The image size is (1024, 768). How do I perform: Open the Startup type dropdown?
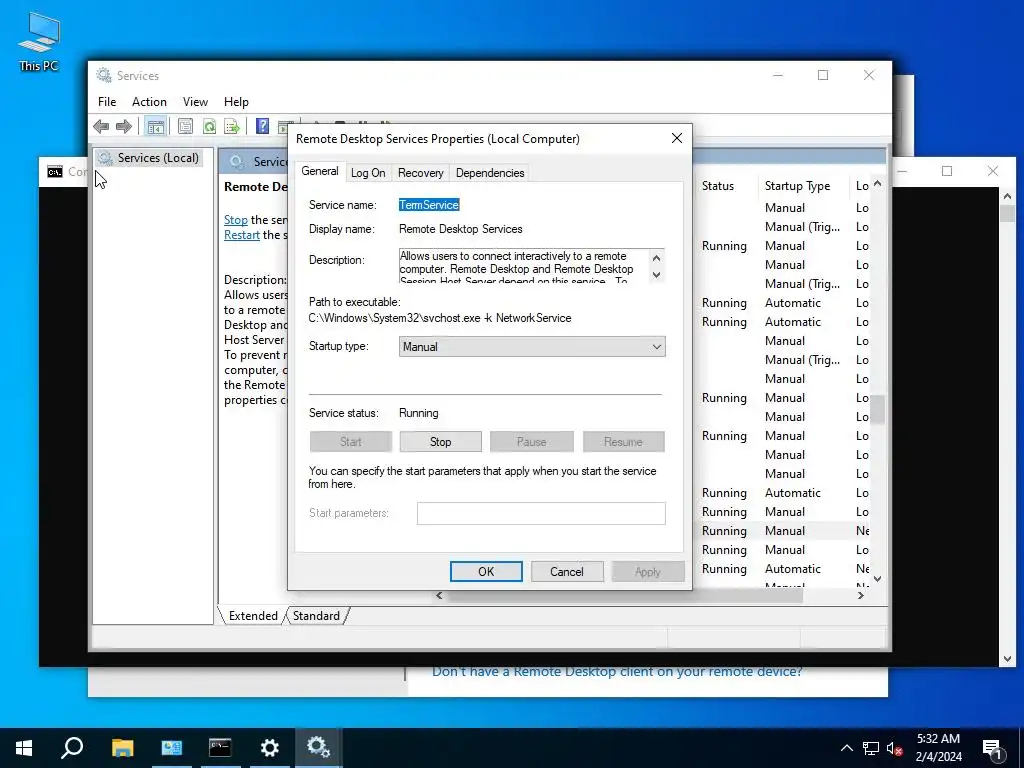532,347
